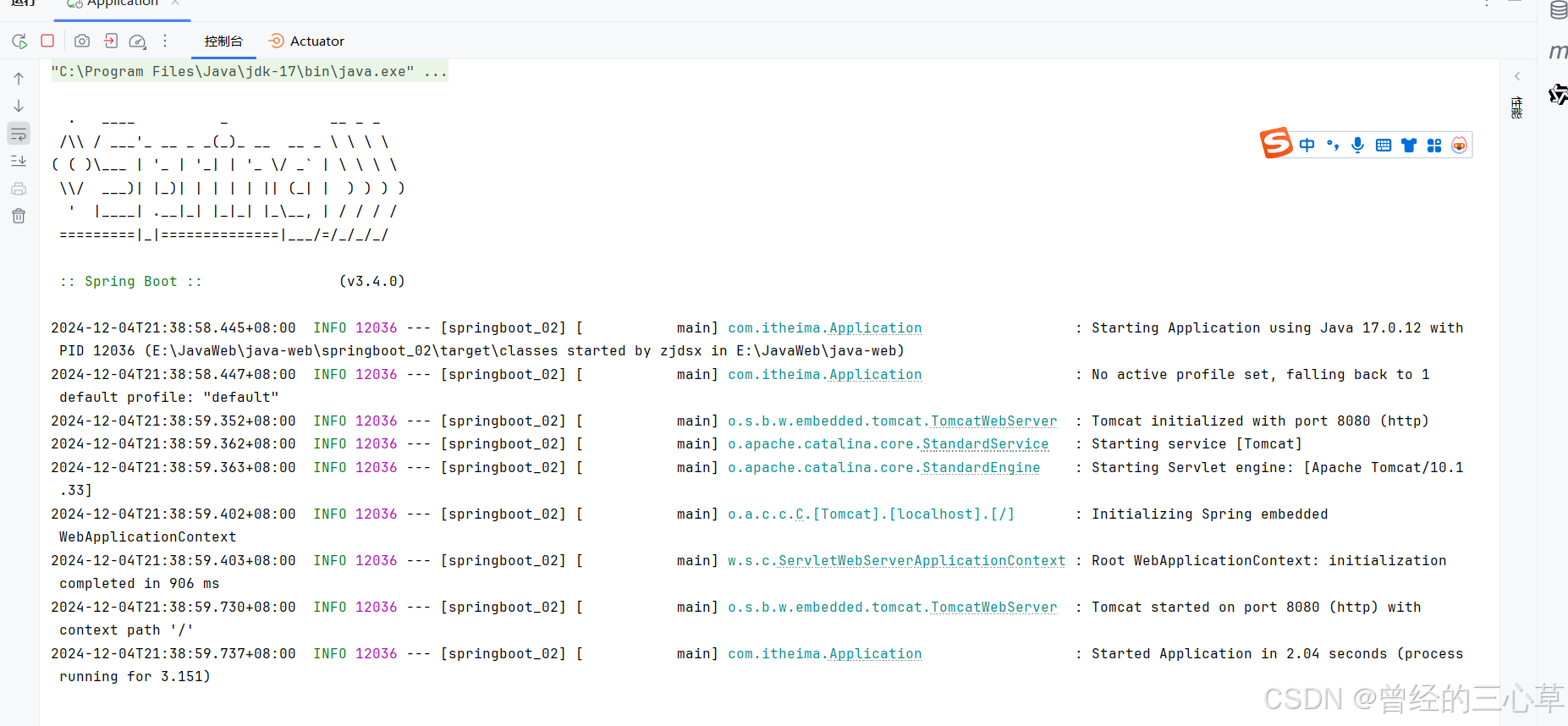Open the Database tool window

(x=1559, y=10)
